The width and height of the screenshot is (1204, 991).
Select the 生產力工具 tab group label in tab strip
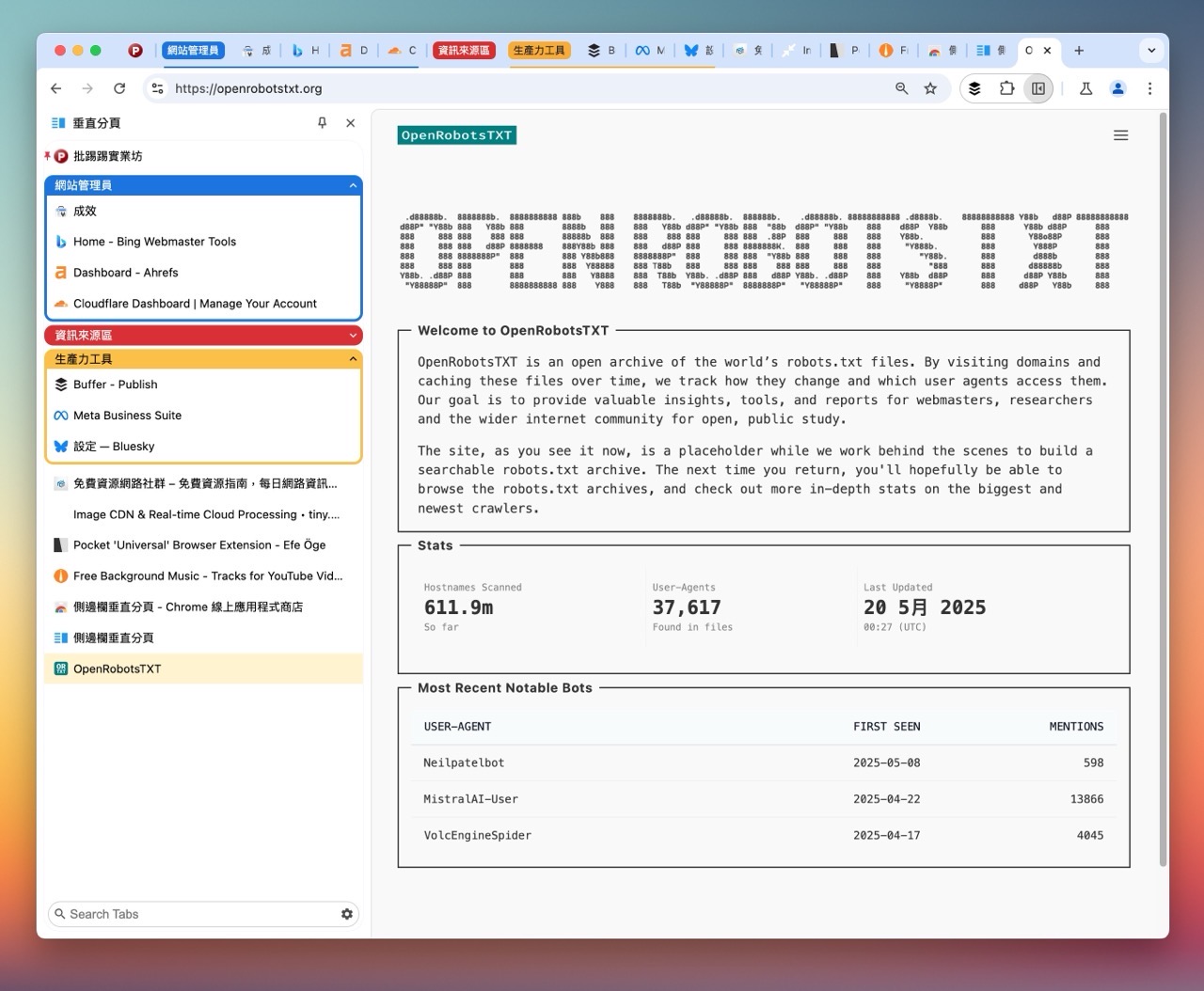click(x=539, y=51)
